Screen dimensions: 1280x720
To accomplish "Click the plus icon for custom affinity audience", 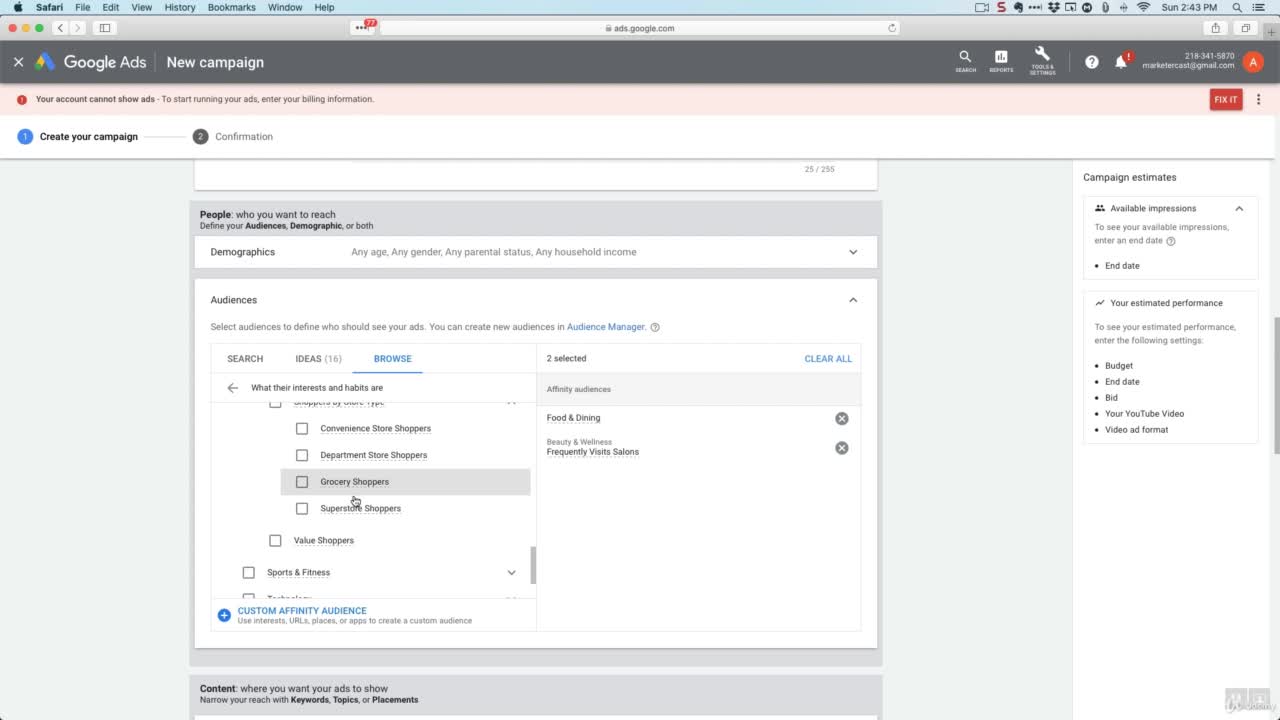I will tap(224, 615).
